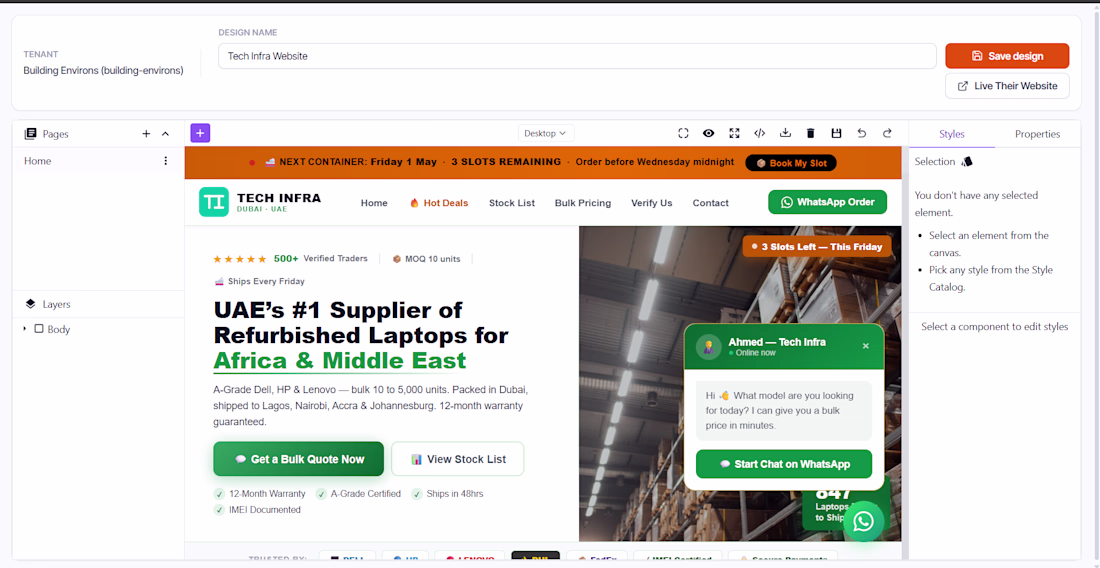Select the 500+ Verified Traders label

[x=321, y=259]
